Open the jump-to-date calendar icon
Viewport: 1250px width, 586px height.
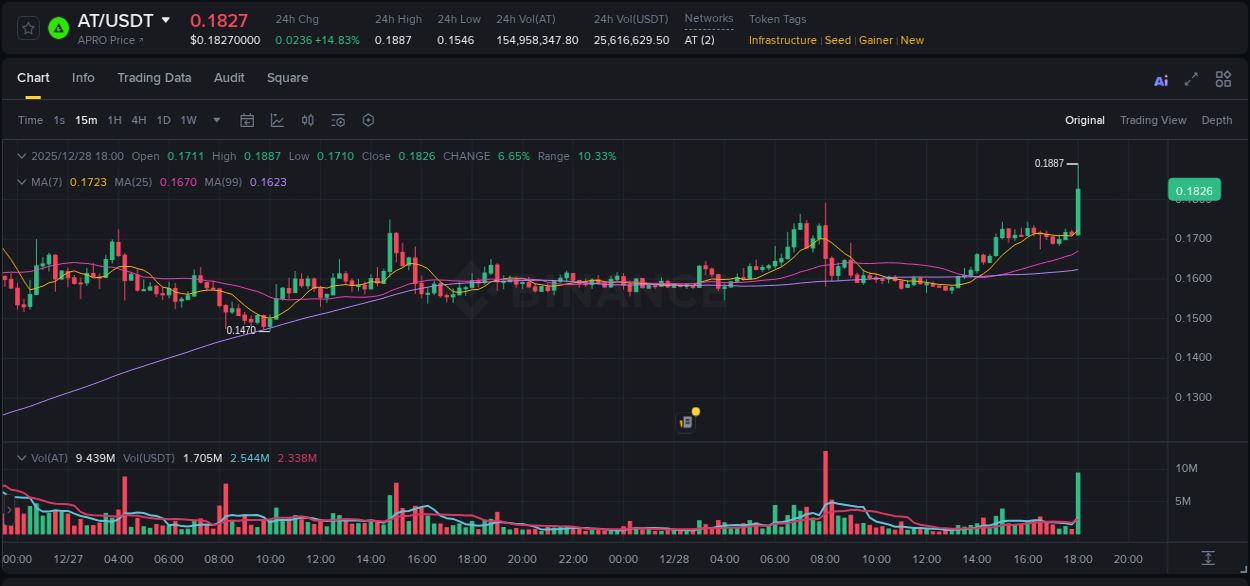(x=247, y=120)
